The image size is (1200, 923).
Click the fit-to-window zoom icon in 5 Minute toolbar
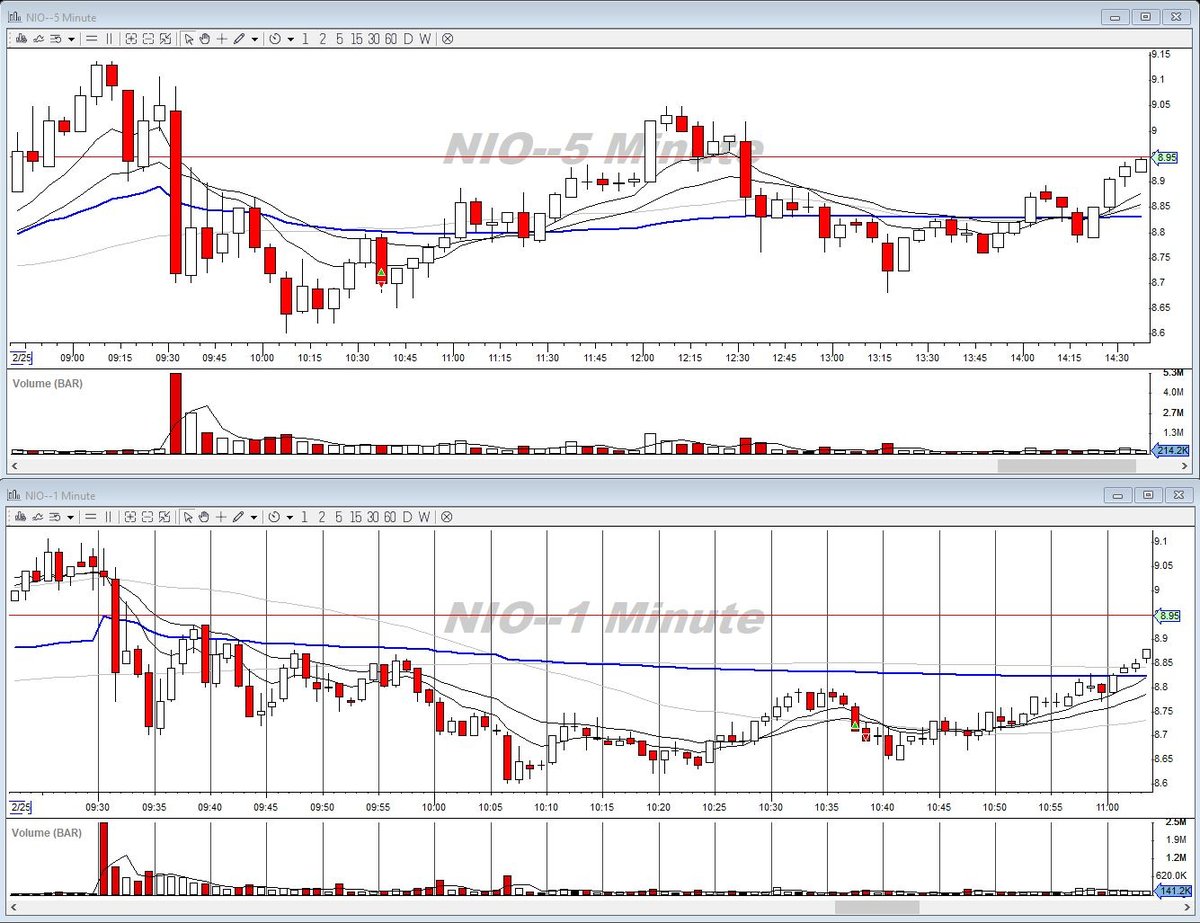point(166,39)
